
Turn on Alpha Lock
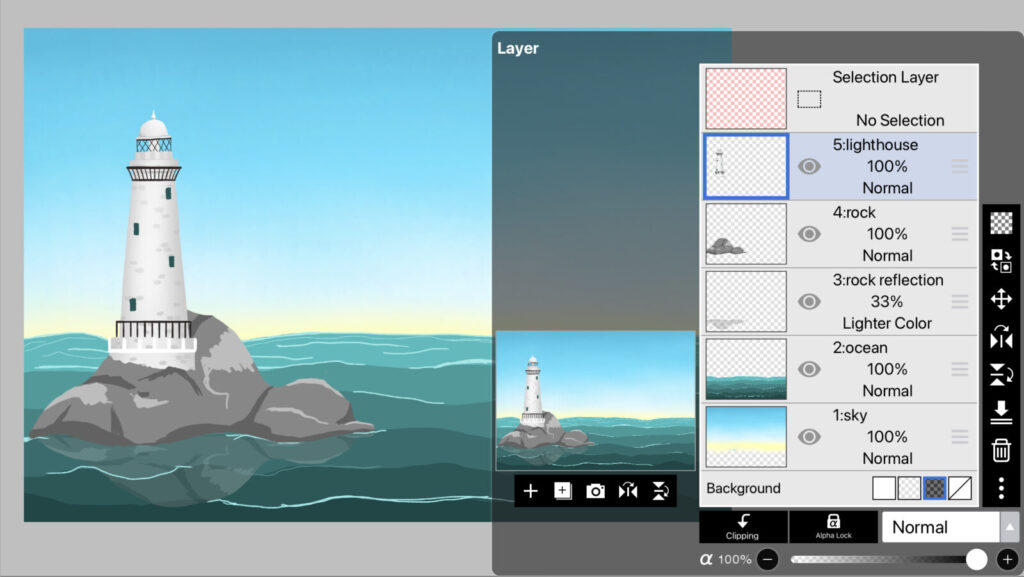(833, 527)
